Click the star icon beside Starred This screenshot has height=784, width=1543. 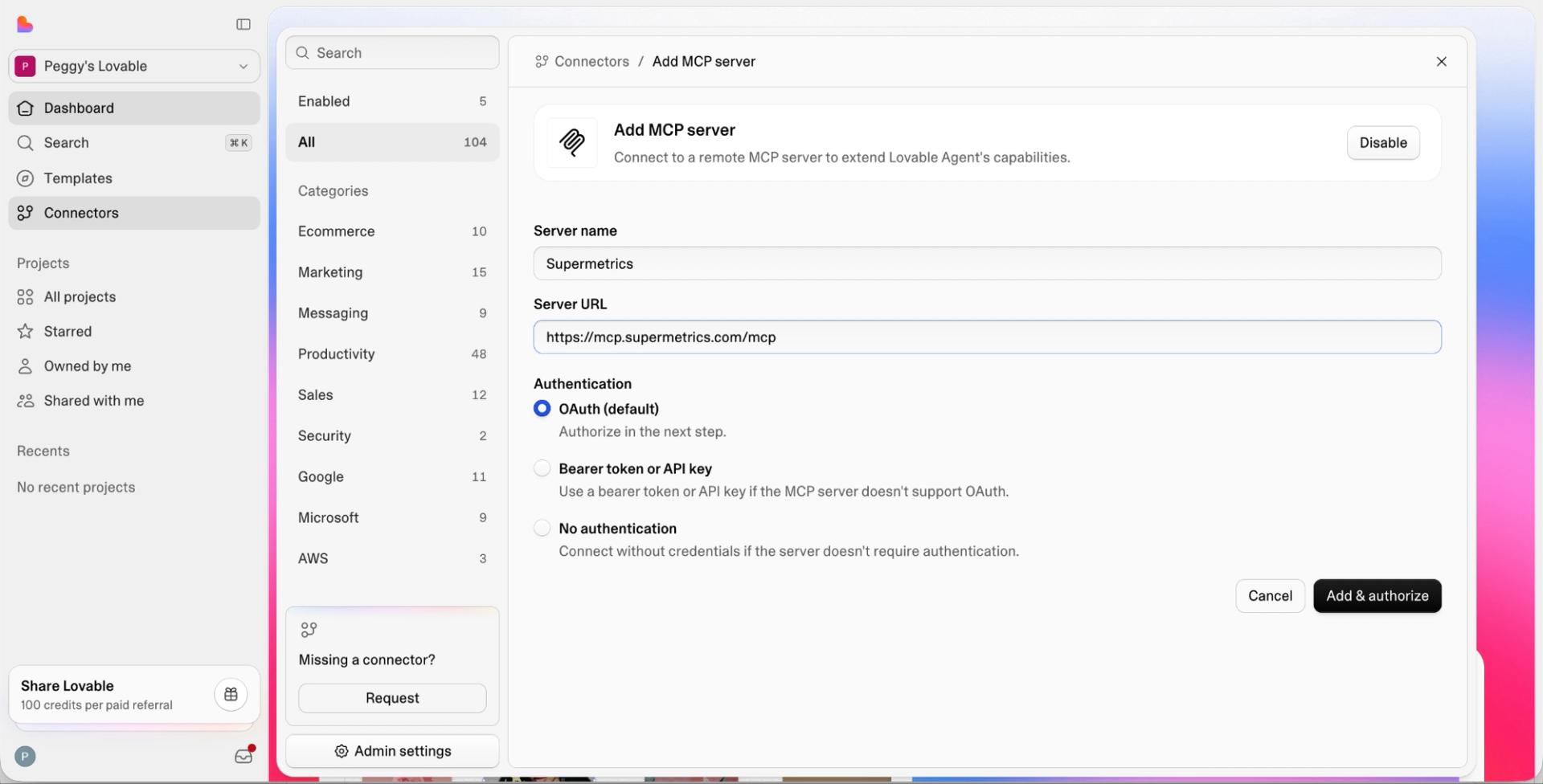pos(26,332)
